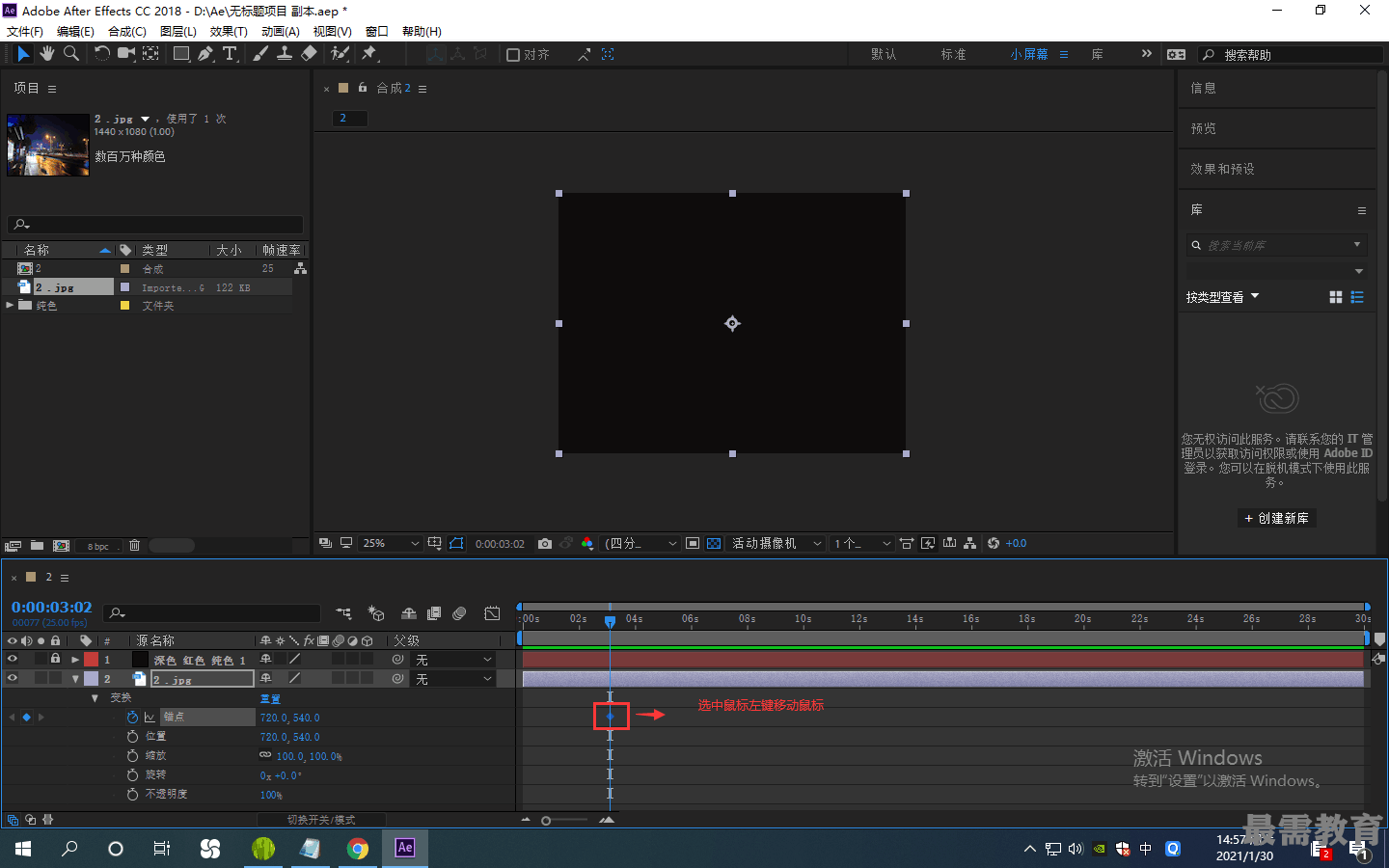This screenshot has width=1389, height=868.
Task: Hide layer 1 with its eye icon
Action: [x=13, y=659]
